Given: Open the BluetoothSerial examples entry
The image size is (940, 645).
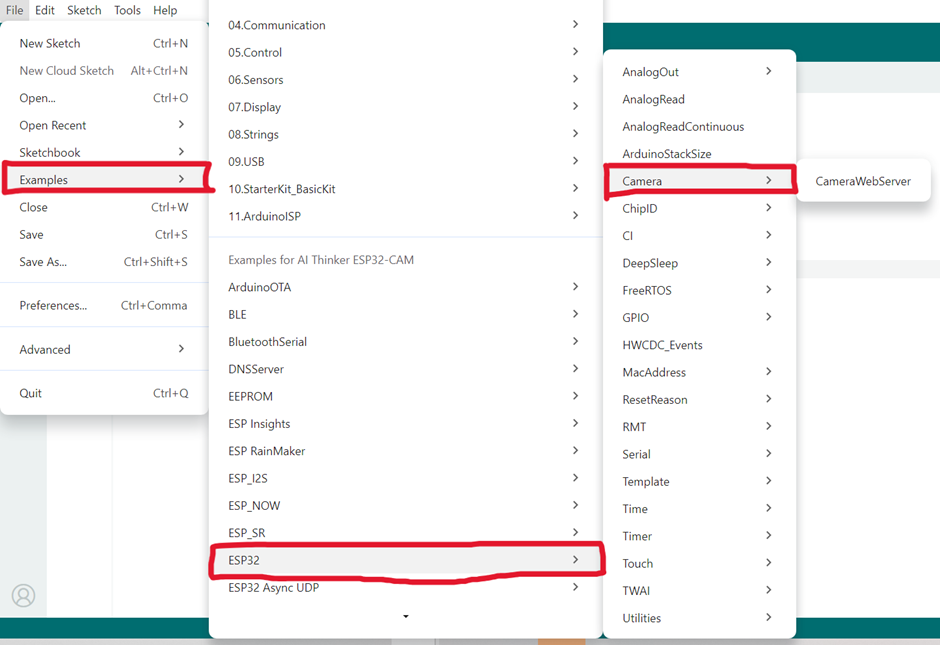Looking at the screenshot, I should tap(267, 342).
